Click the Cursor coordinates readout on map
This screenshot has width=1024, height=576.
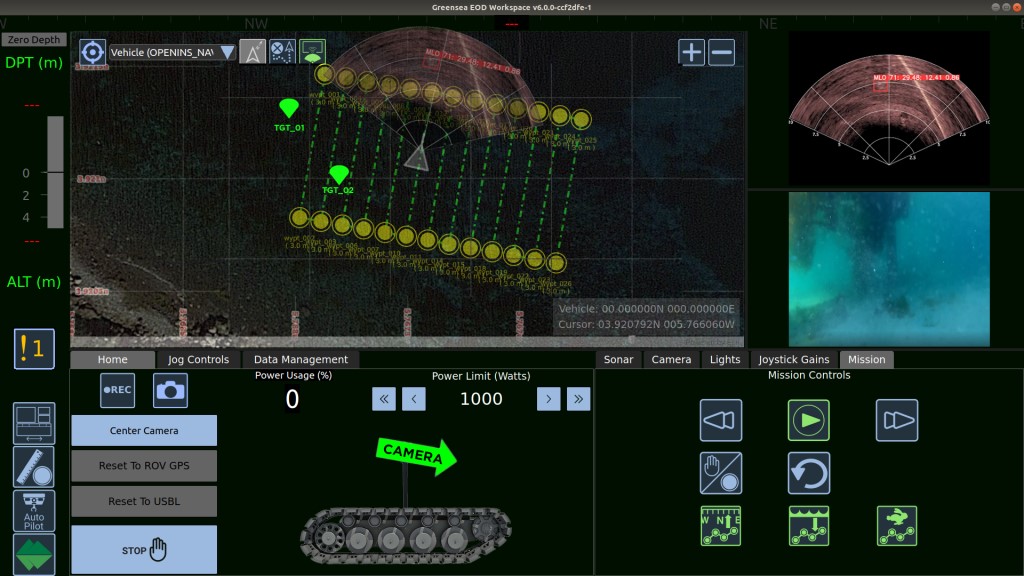coord(646,324)
